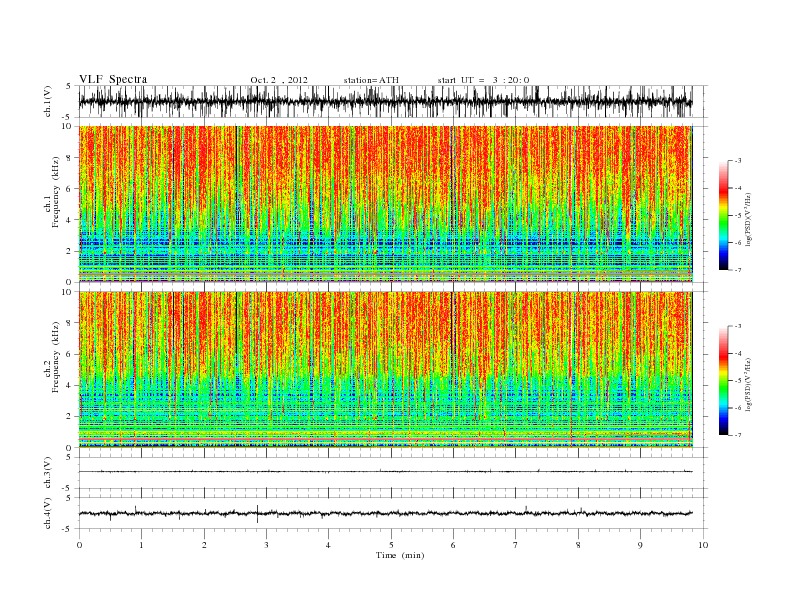Click the upper color bar legend

723,215
